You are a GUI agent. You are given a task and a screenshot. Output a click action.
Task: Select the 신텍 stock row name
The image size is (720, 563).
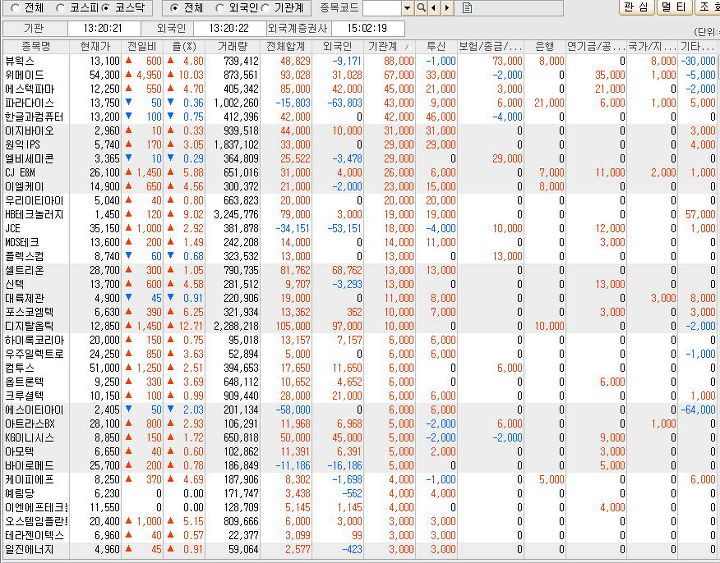pyautogui.click(x=15, y=284)
